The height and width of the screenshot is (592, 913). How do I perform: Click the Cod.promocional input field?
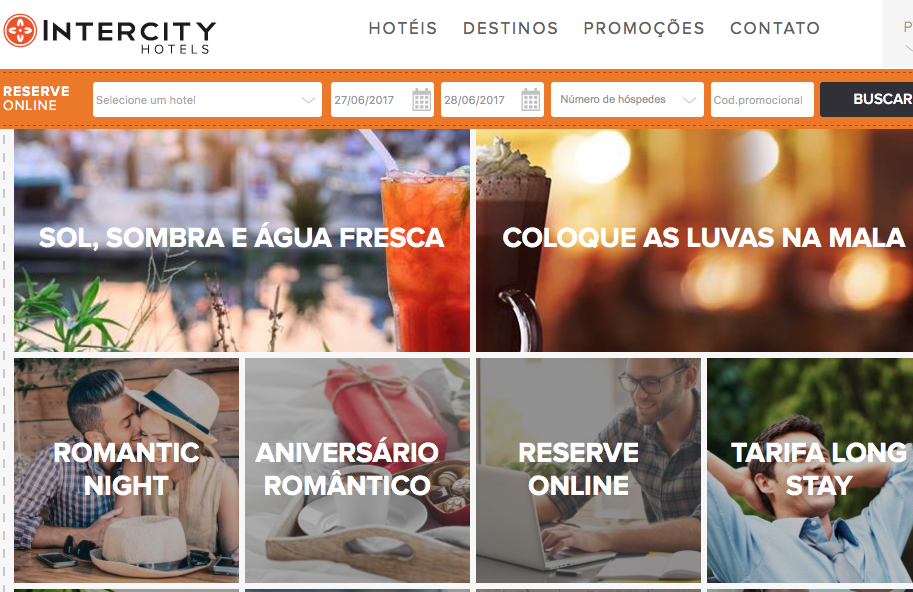pos(762,100)
